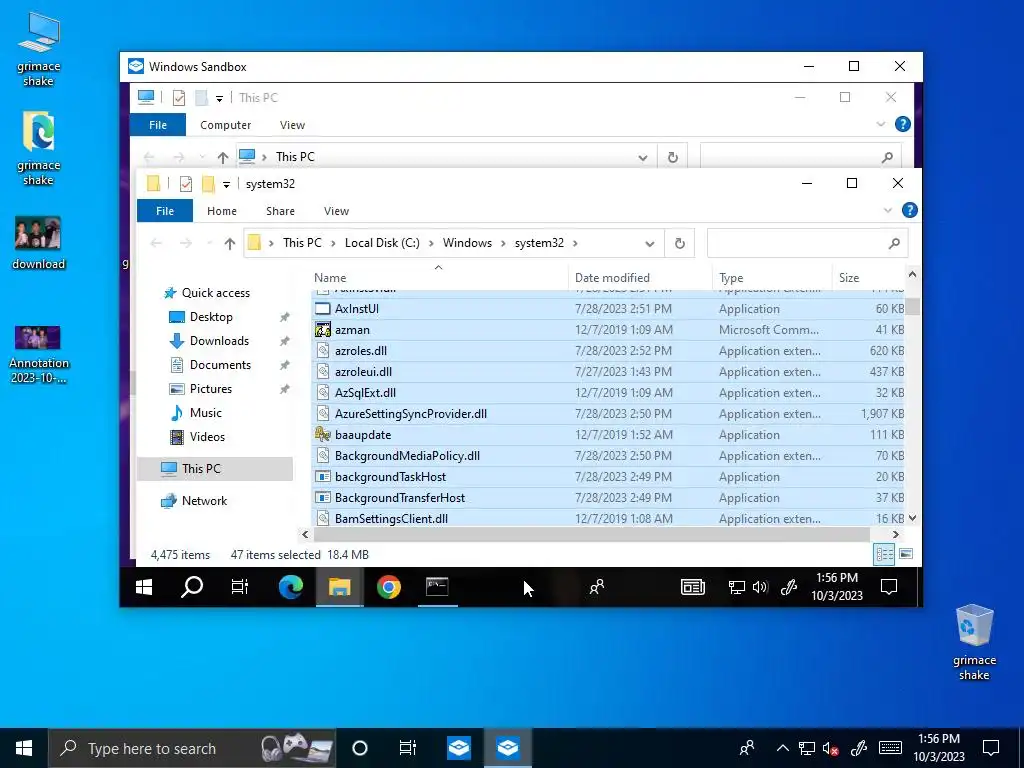Select the download desktop thumbnail
This screenshot has height=768, width=1024.
tap(38, 242)
